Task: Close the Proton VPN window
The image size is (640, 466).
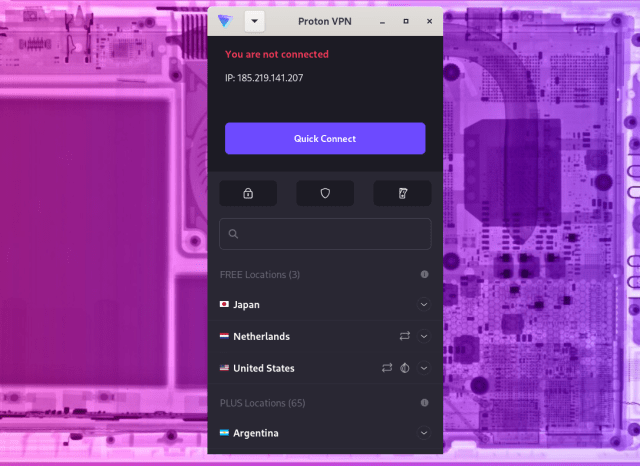Action: [429, 21]
